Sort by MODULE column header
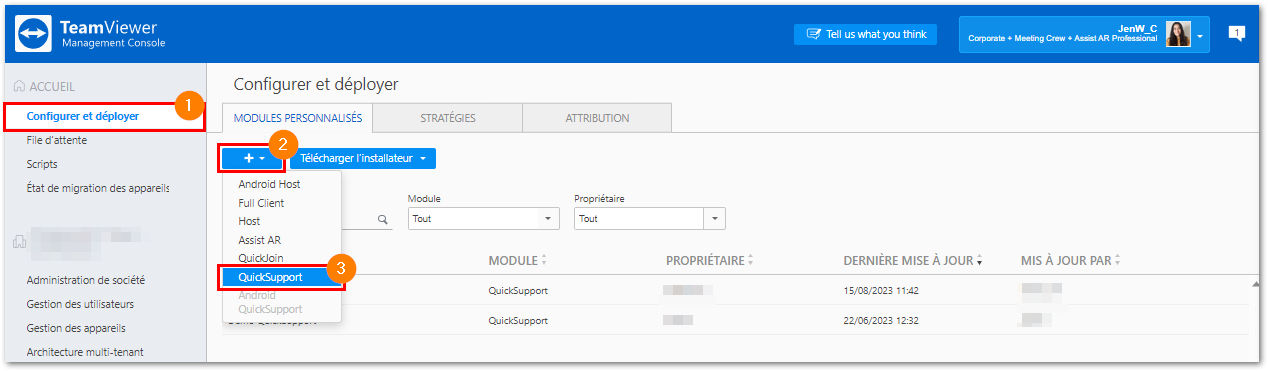1268x371 pixels. coord(517,261)
